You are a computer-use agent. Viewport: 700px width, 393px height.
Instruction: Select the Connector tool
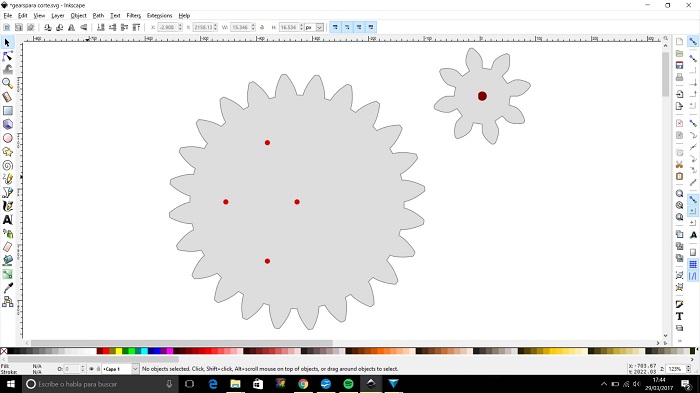point(7,302)
